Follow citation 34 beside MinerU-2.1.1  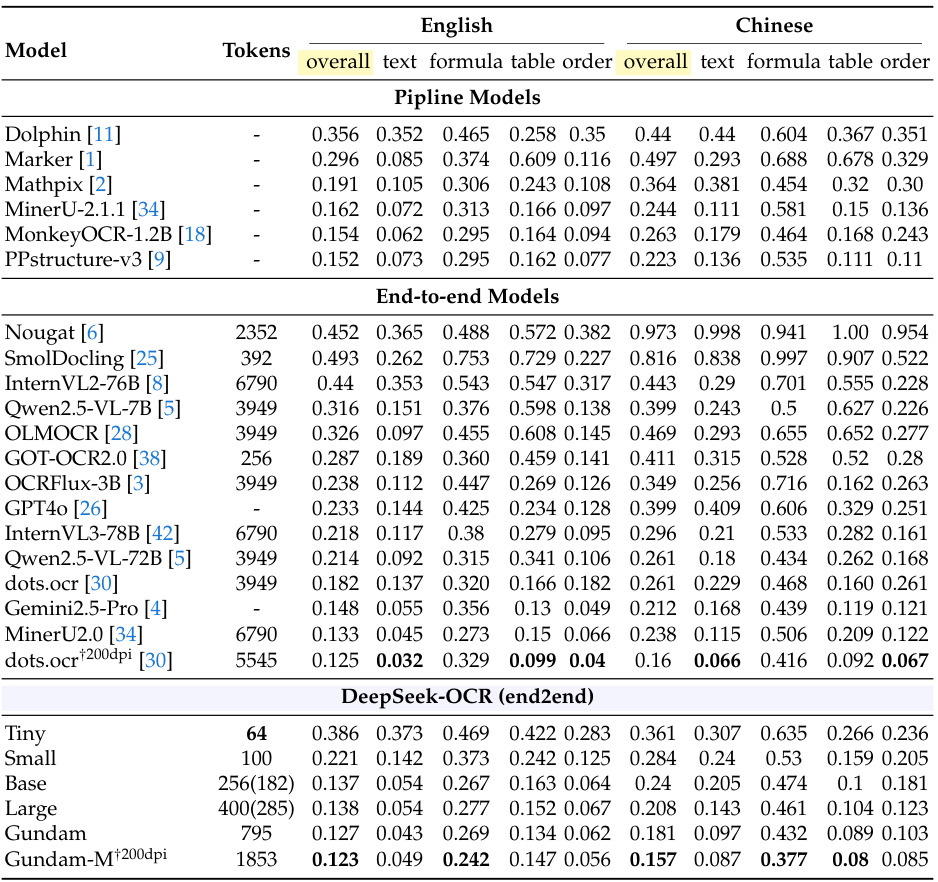(150, 209)
